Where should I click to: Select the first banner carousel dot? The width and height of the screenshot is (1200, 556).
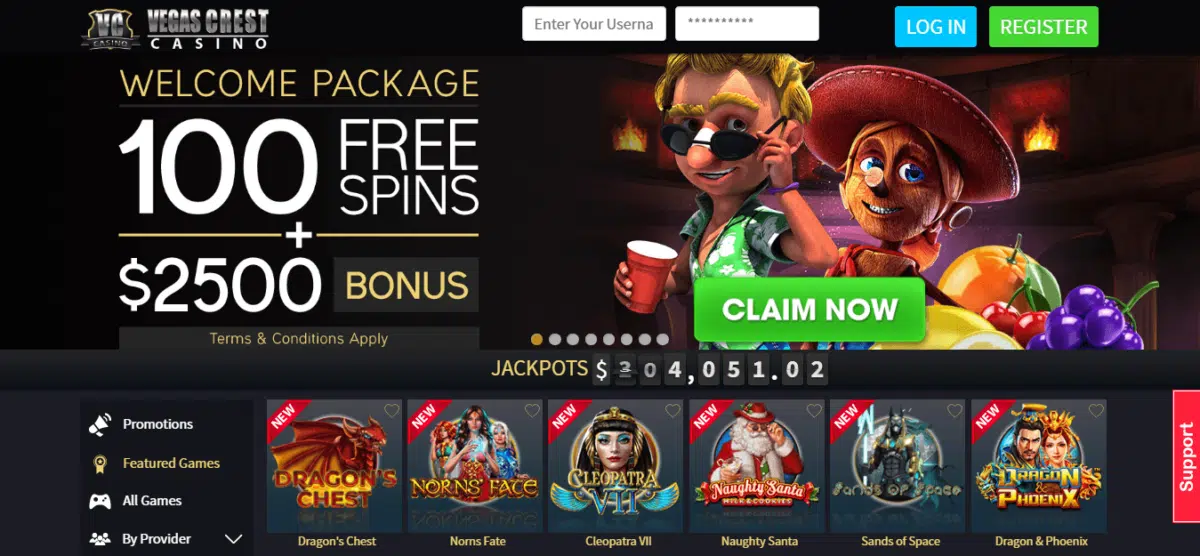(x=537, y=339)
